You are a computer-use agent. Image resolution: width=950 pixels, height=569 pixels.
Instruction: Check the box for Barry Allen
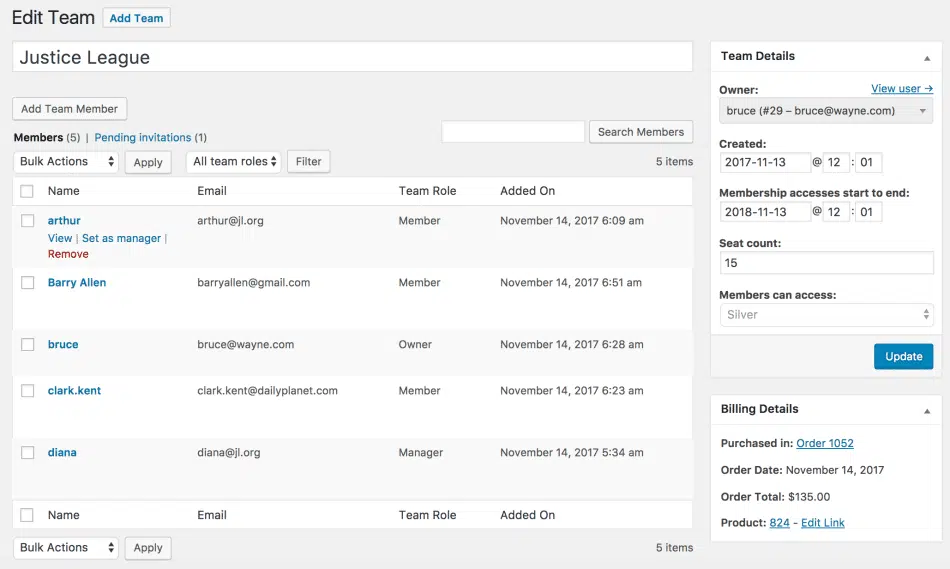point(27,282)
